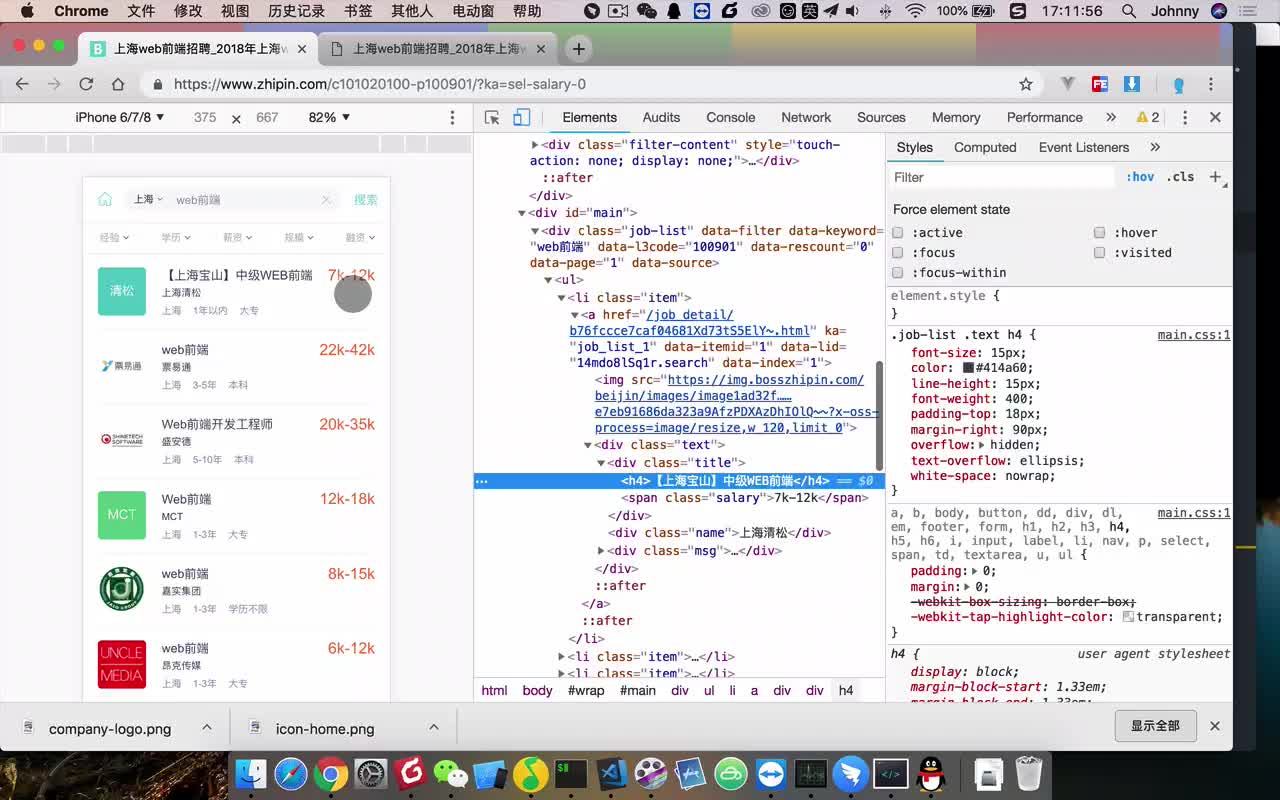The height and width of the screenshot is (800, 1280).
Task: Open the 票易通 web前端 job listing
Action: pyautogui.click(x=236, y=367)
